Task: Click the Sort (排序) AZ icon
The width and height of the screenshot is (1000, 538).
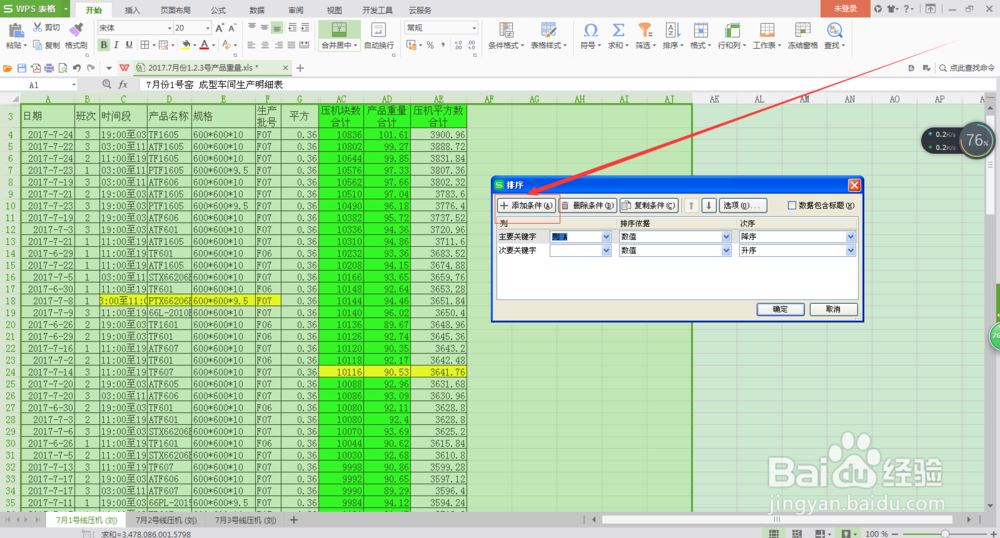Action: (x=672, y=30)
